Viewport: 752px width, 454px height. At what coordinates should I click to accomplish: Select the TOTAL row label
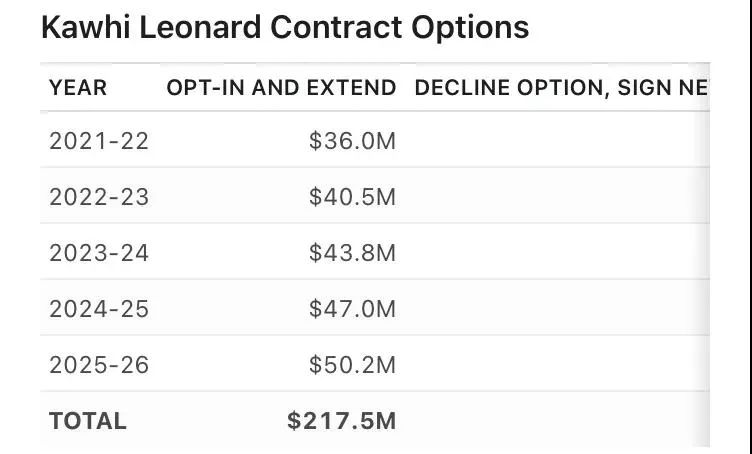point(87,421)
